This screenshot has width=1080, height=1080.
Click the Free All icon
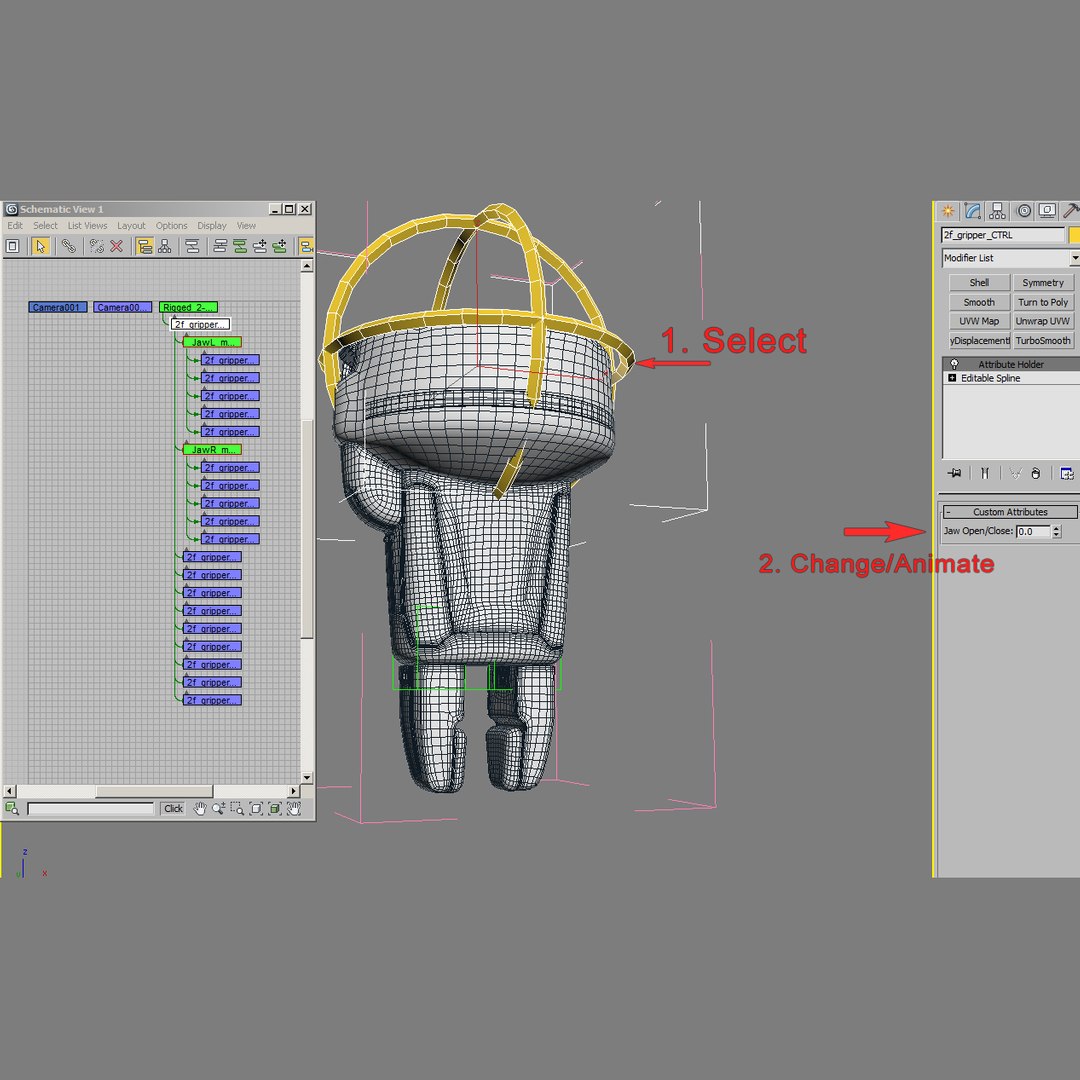click(260, 246)
